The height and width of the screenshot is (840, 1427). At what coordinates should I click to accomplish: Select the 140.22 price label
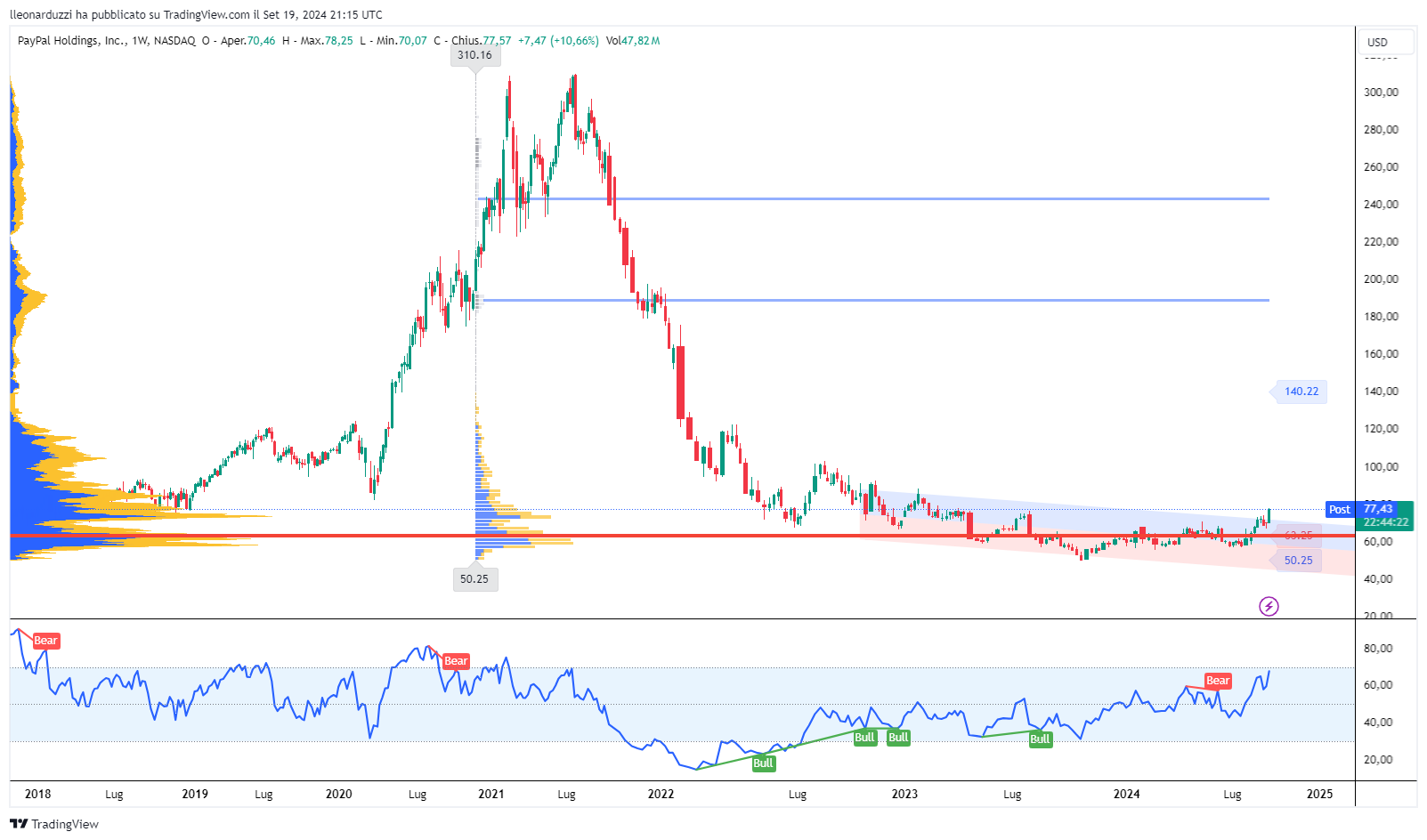point(1301,392)
